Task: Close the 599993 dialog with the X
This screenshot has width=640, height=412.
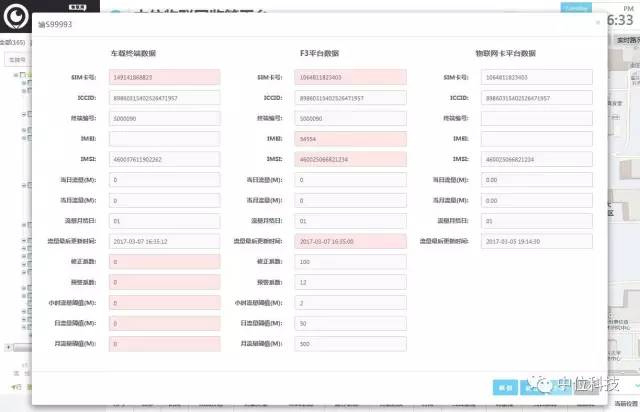Action: click(x=598, y=22)
